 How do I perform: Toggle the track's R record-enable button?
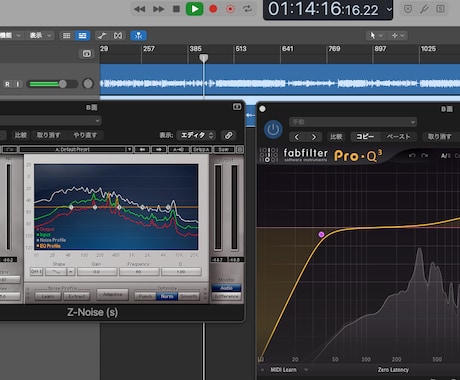point(7,84)
